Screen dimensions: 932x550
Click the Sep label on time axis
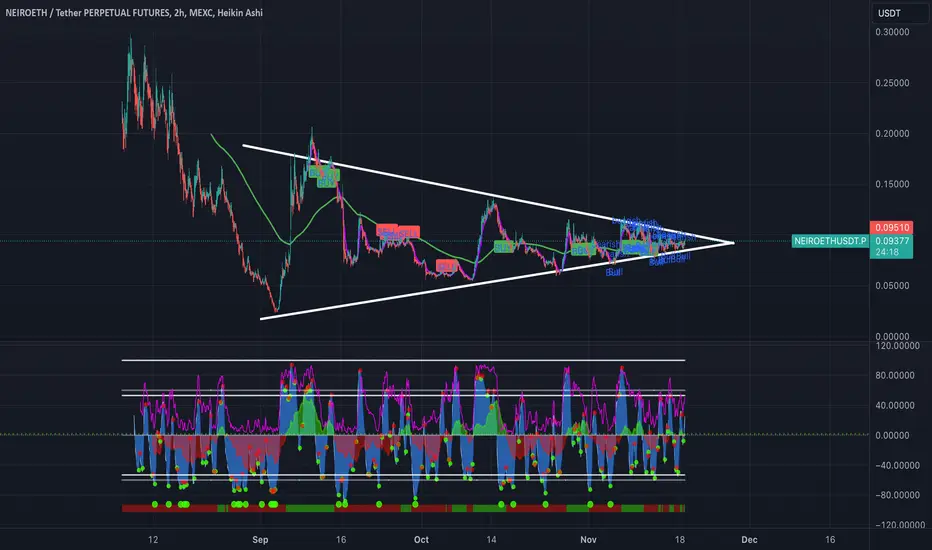coord(260,540)
